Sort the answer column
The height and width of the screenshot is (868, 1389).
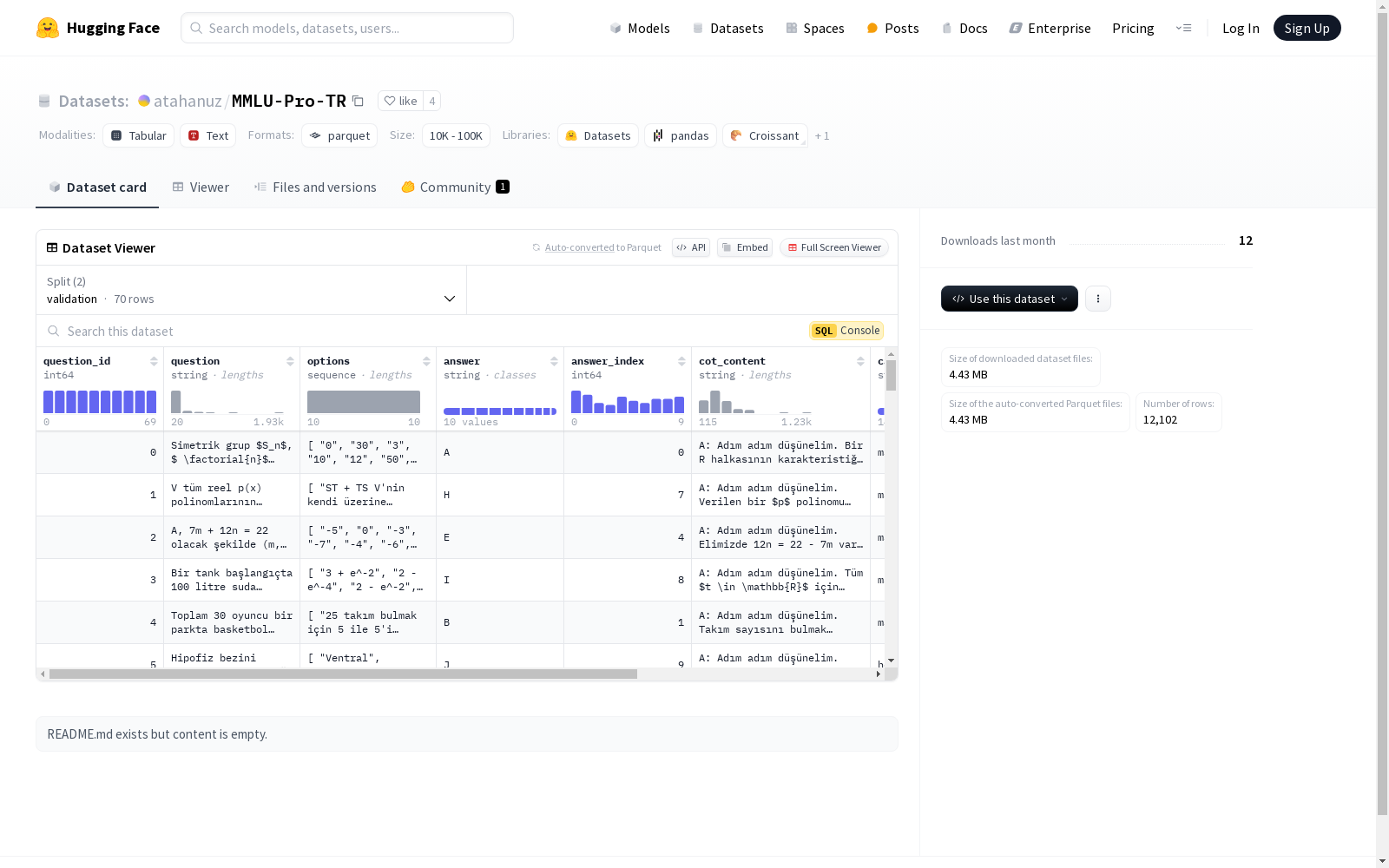(554, 361)
